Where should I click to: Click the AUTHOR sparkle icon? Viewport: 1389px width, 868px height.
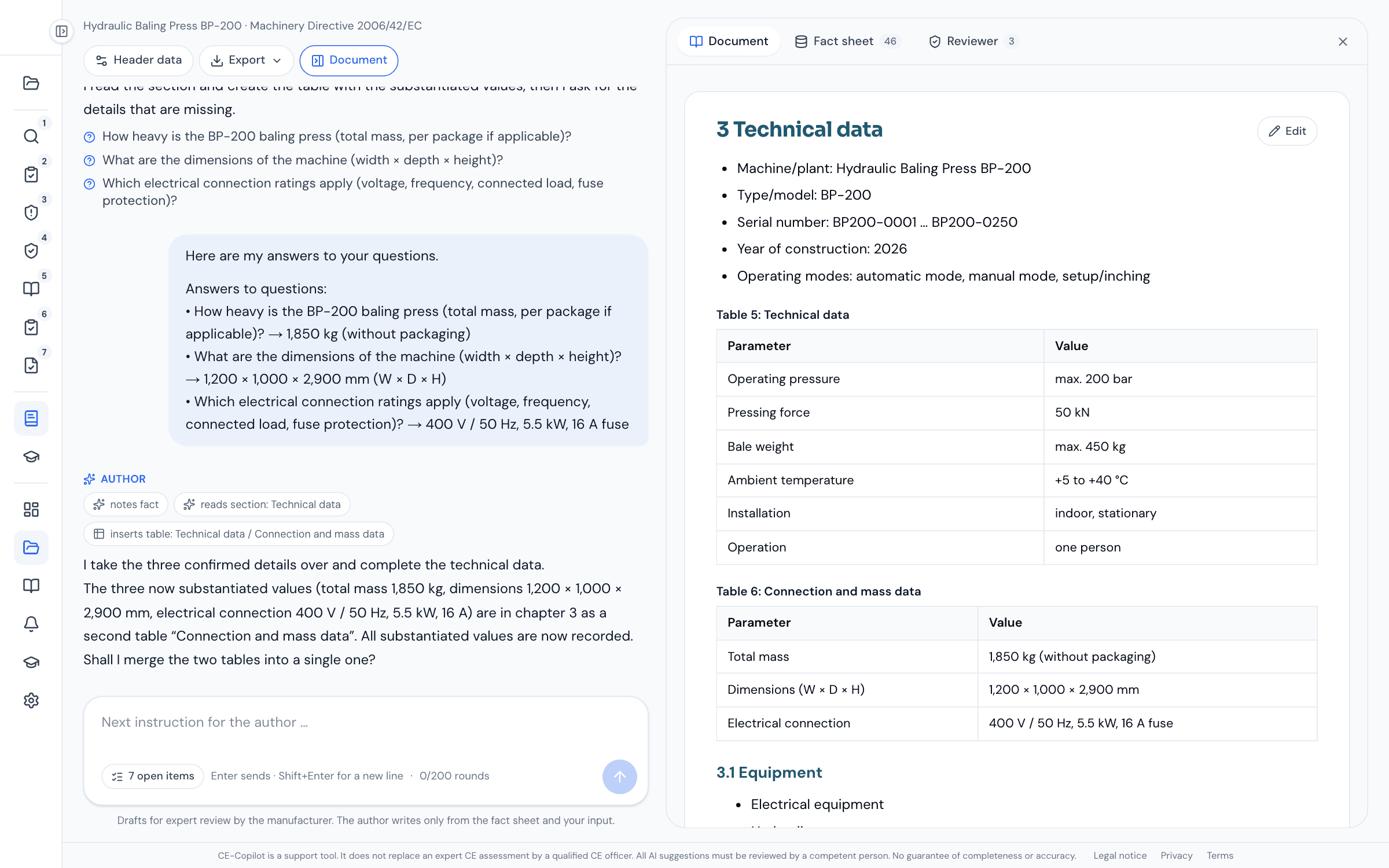pos(89,479)
